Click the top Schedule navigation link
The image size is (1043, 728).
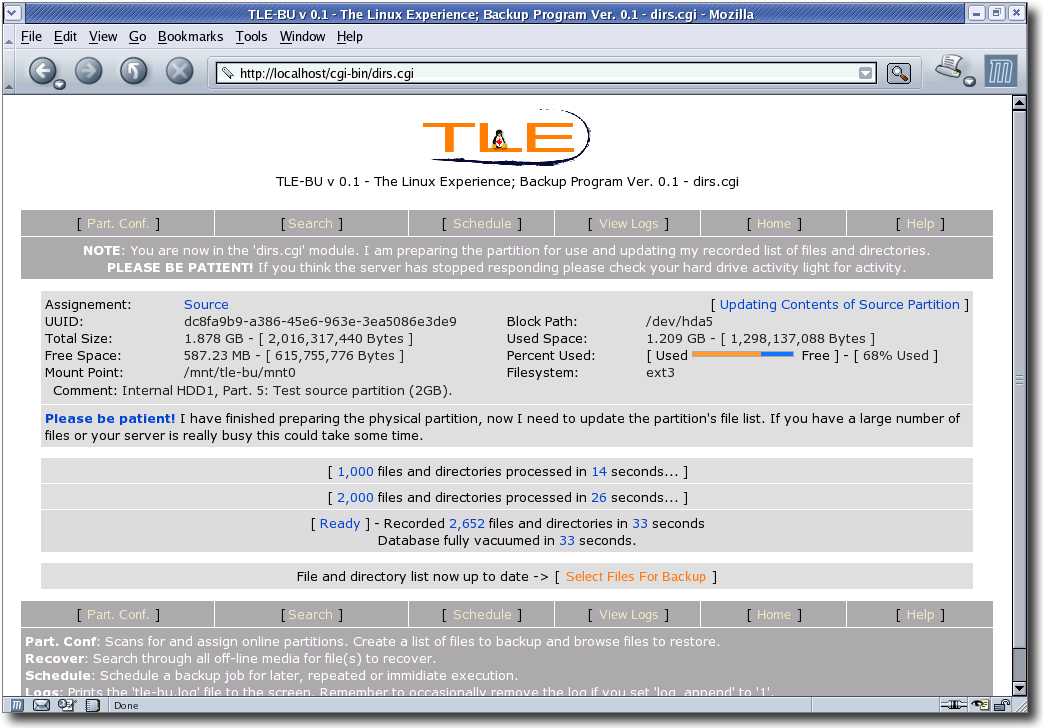(x=481, y=224)
